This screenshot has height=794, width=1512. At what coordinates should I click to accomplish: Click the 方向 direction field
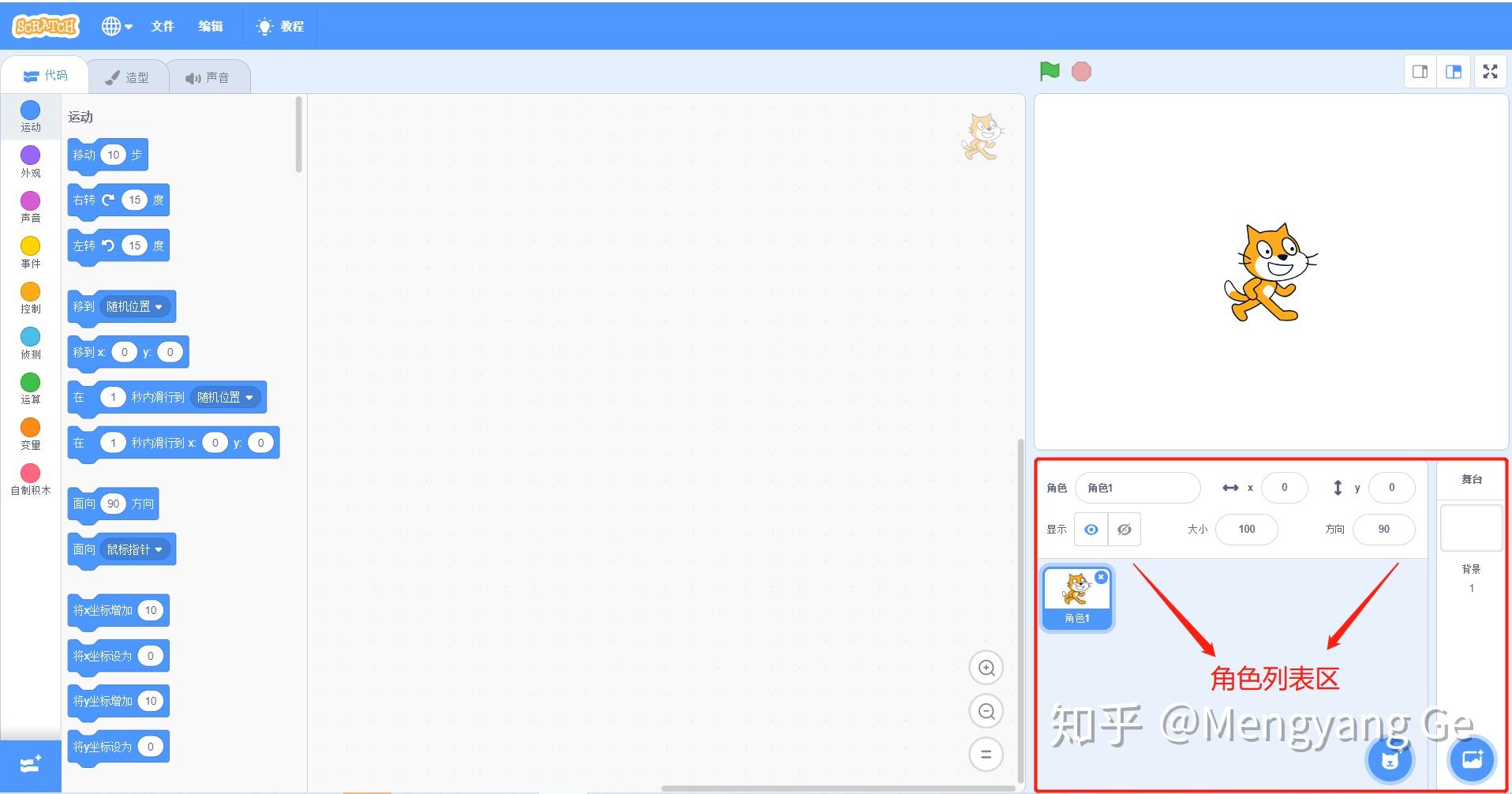click(1383, 530)
